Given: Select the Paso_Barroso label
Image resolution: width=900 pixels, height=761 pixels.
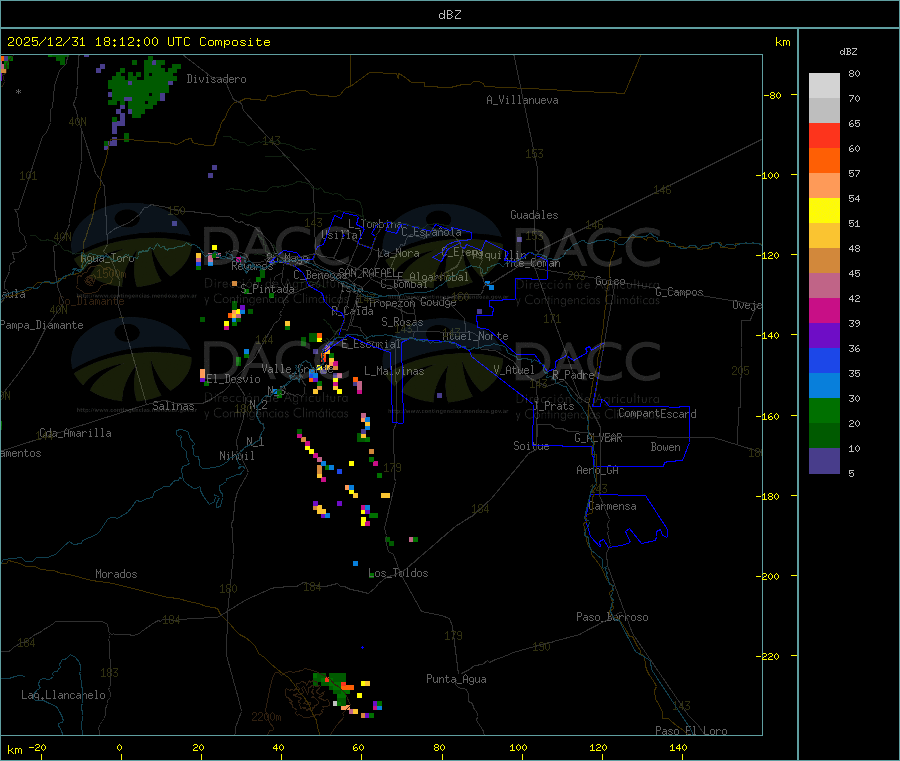Looking at the screenshot, I should point(612,617).
